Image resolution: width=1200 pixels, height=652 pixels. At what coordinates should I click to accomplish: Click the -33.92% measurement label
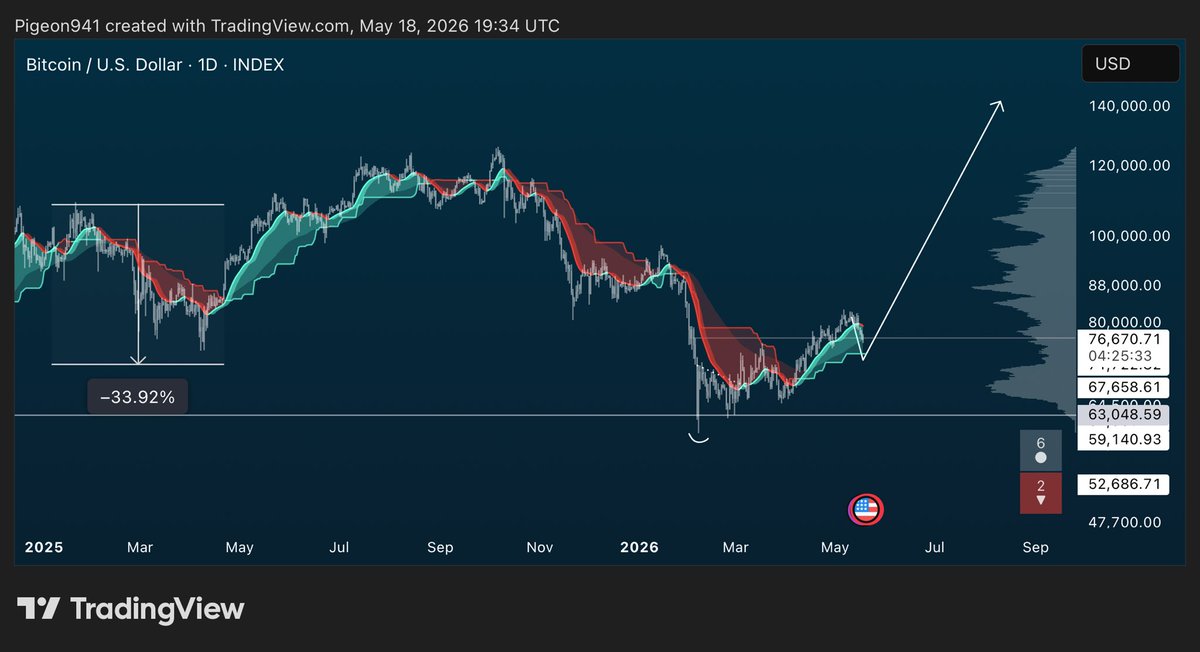coord(138,397)
